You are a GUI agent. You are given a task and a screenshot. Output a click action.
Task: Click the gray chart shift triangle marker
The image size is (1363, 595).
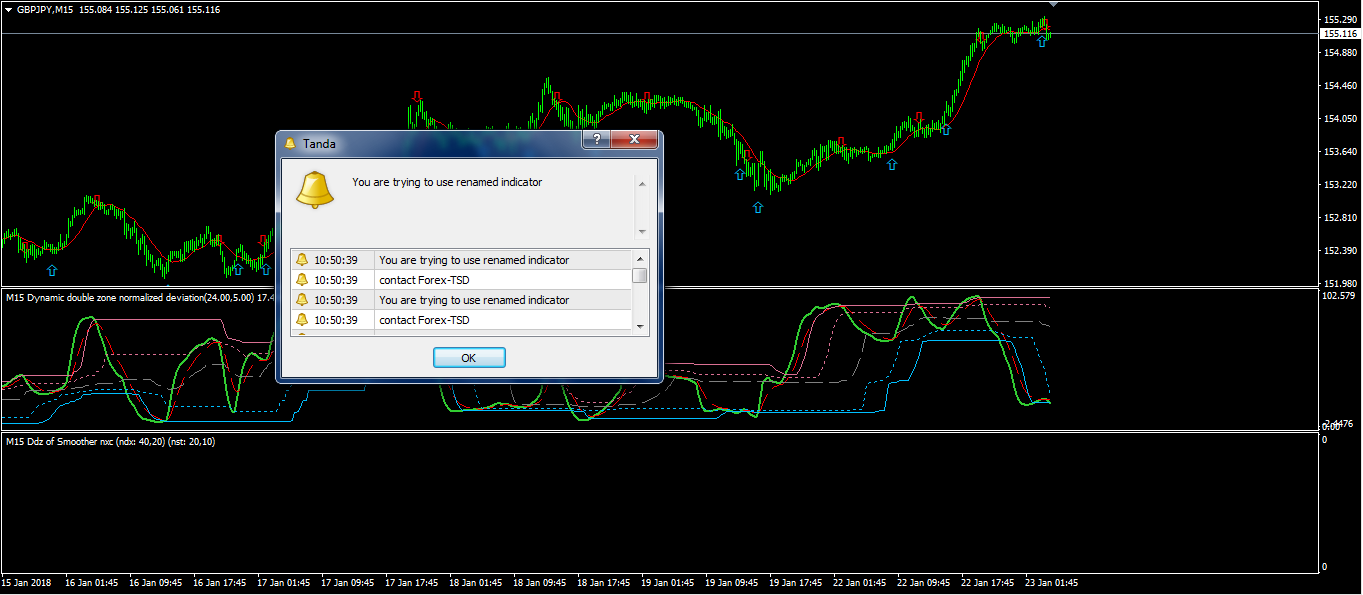pyautogui.click(x=1052, y=5)
